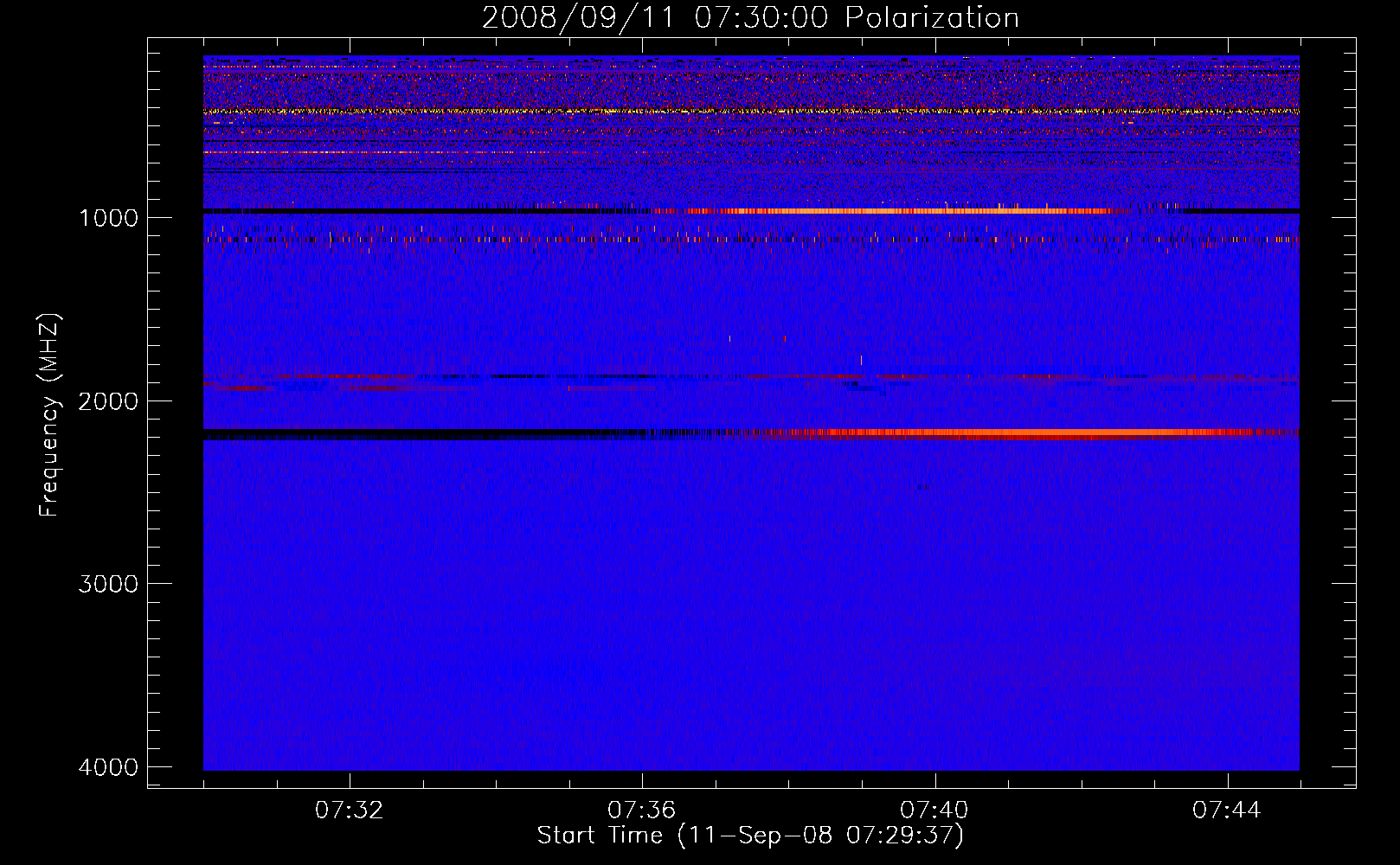Click the '4000' frequency tick label

point(108,767)
